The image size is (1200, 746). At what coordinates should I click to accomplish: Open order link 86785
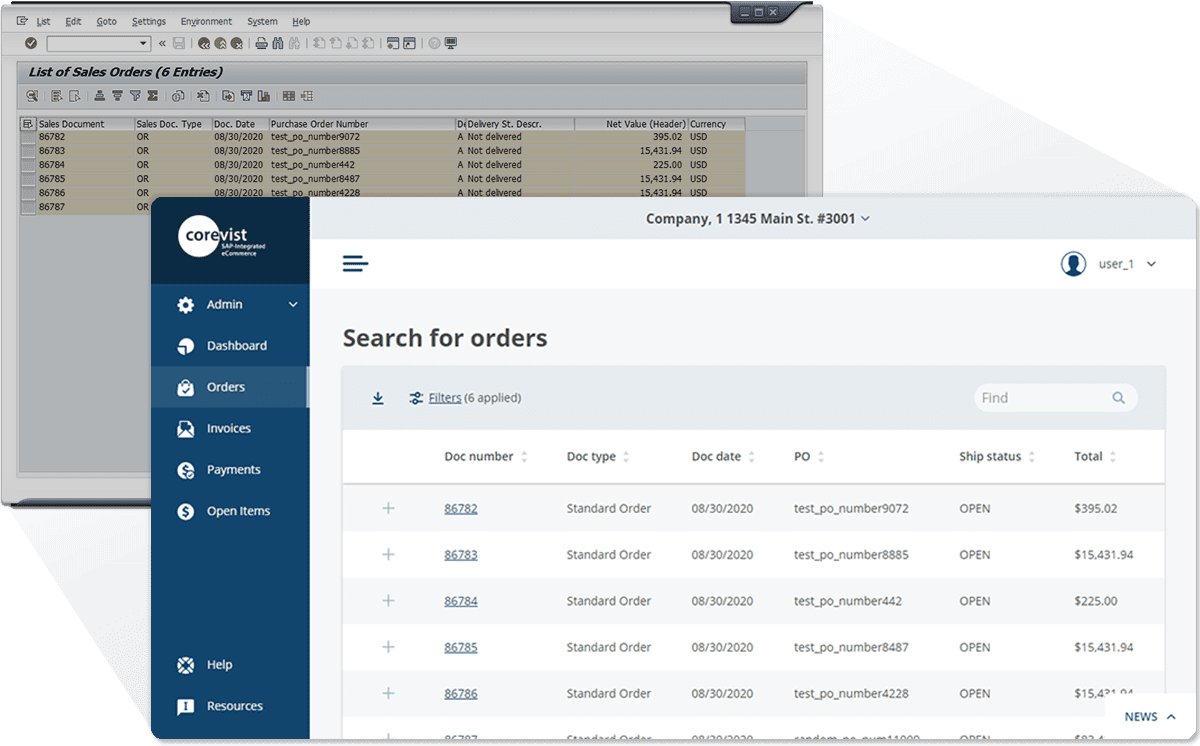[461, 647]
